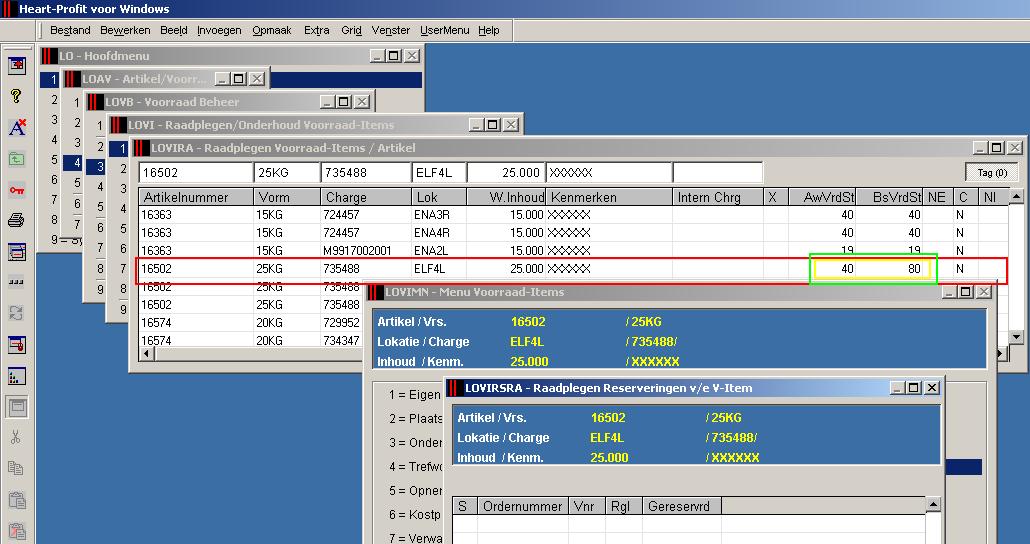Click the Vnr column header
This screenshot has width=1030, height=544.
(x=587, y=506)
